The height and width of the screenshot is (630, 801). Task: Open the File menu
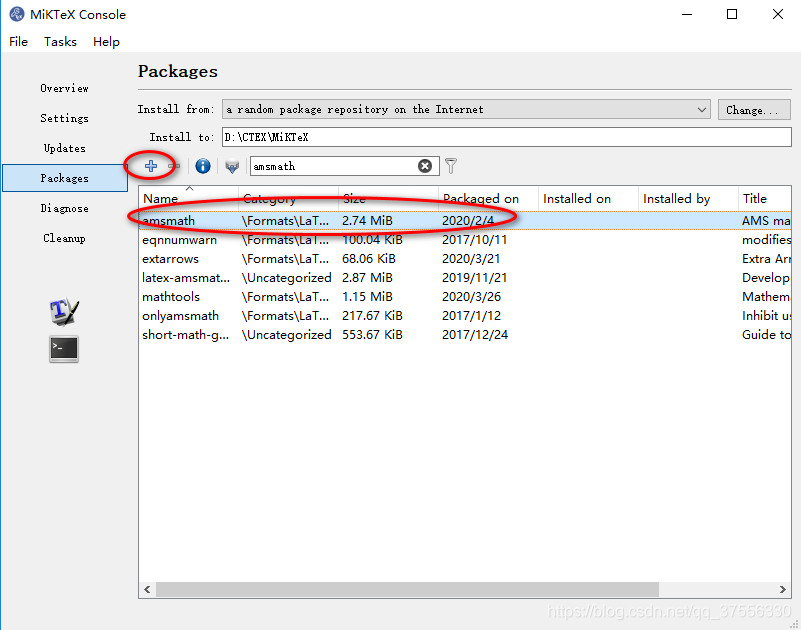pos(18,42)
